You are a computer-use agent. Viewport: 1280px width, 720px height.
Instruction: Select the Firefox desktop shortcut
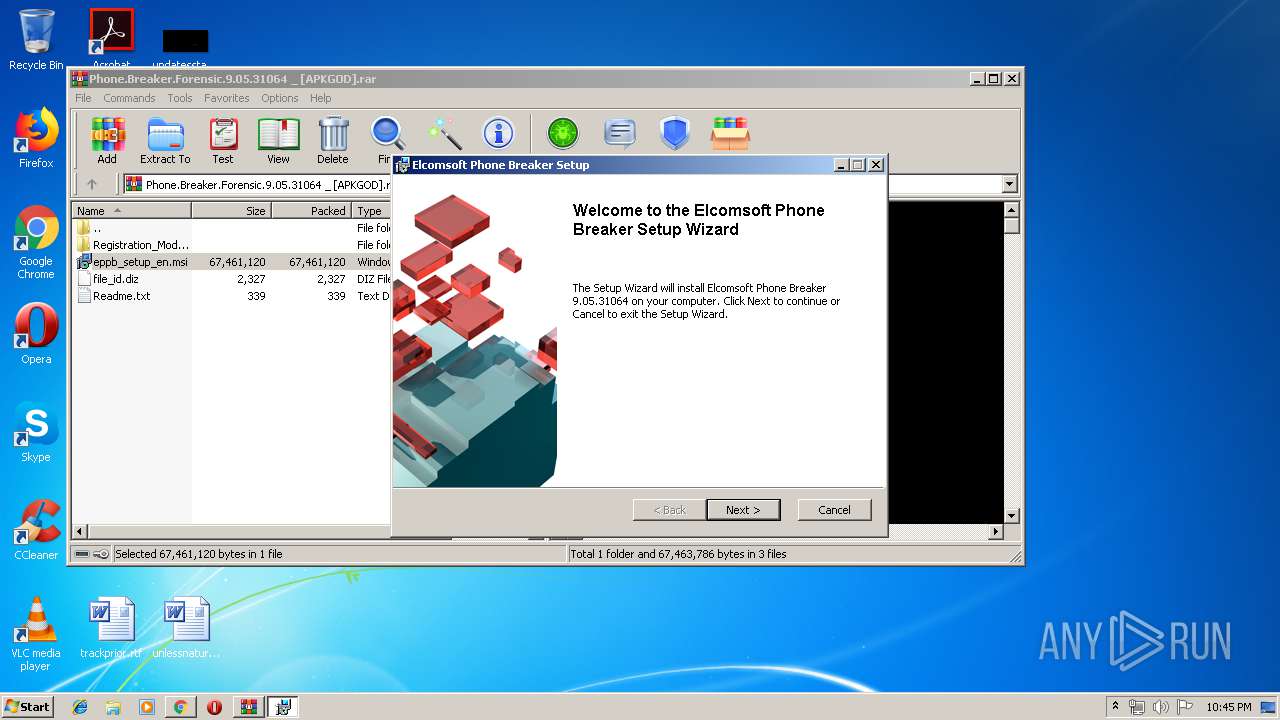(x=36, y=138)
